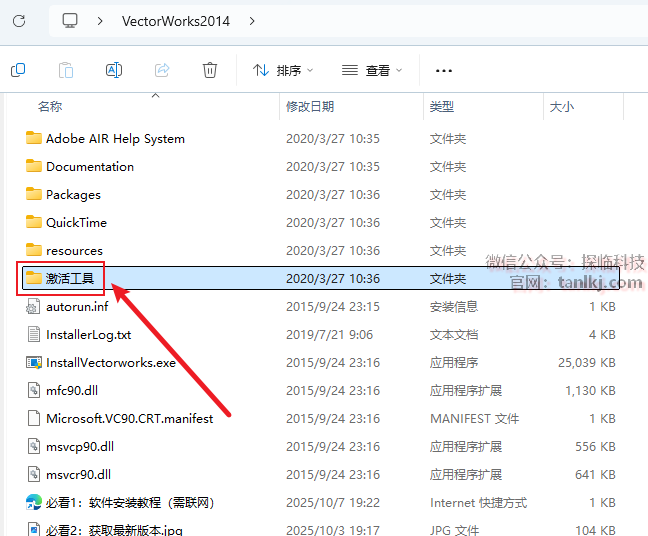Click the 2025/10/7 19:22 date cell
This screenshot has width=648, height=536.
point(333,503)
